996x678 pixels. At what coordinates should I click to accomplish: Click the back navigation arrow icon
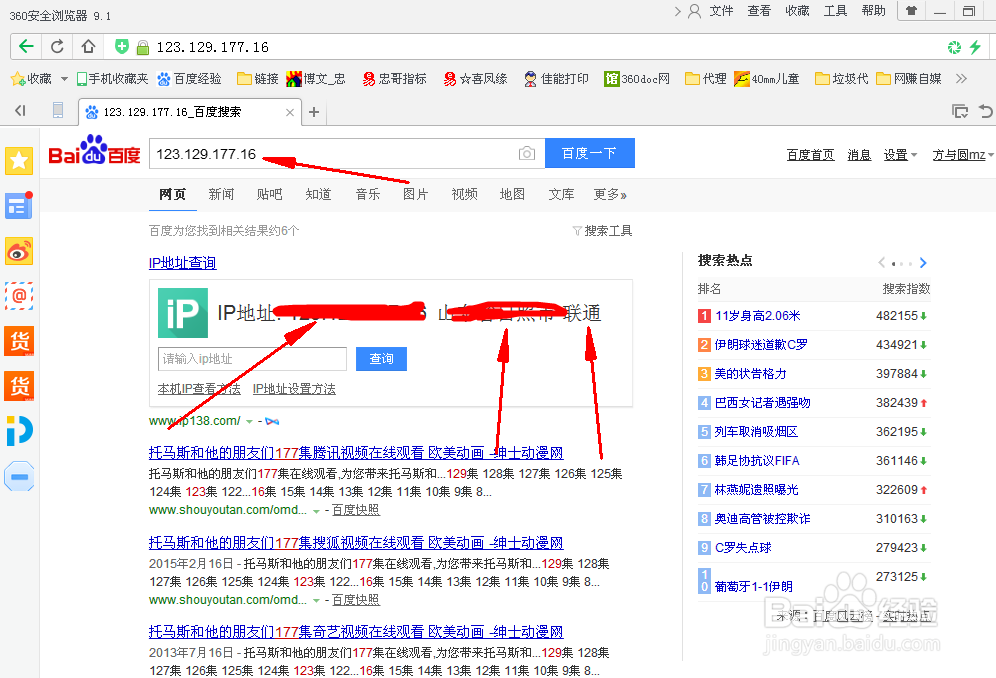[26, 46]
